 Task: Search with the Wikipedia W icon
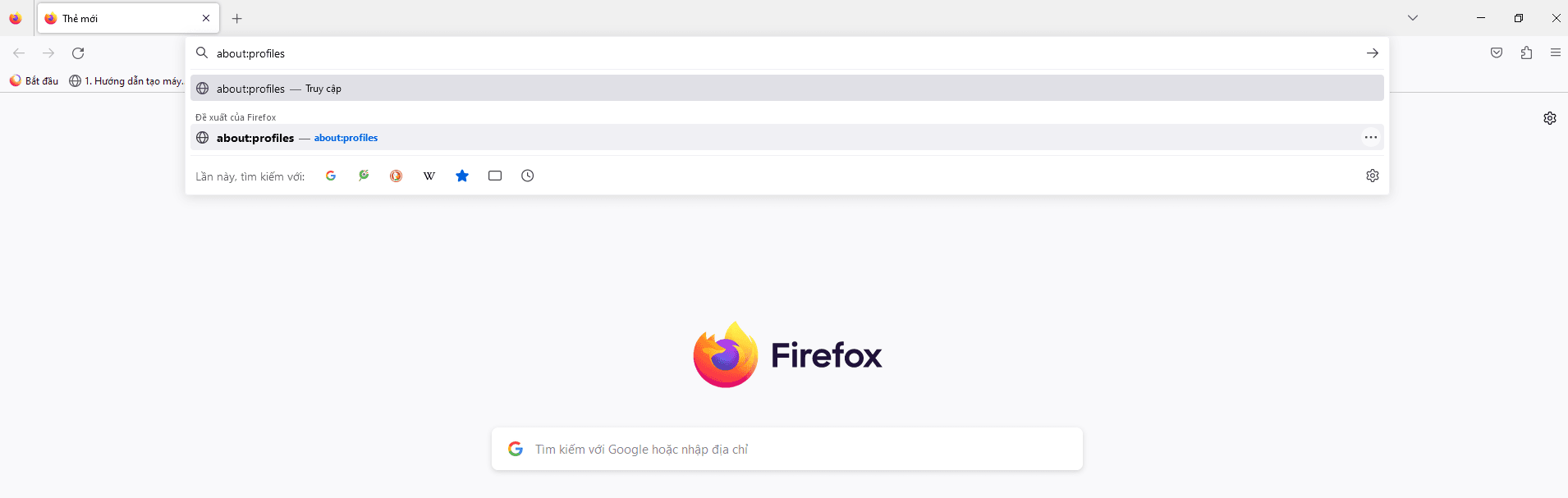pyautogui.click(x=429, y=176)
